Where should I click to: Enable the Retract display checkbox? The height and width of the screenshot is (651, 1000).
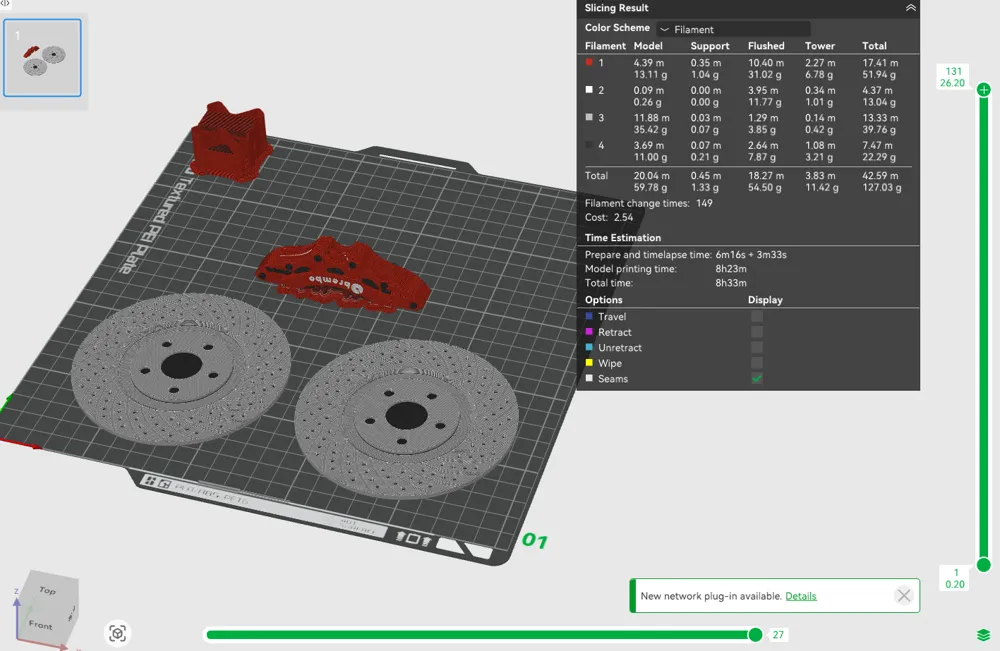click(756, 332)
